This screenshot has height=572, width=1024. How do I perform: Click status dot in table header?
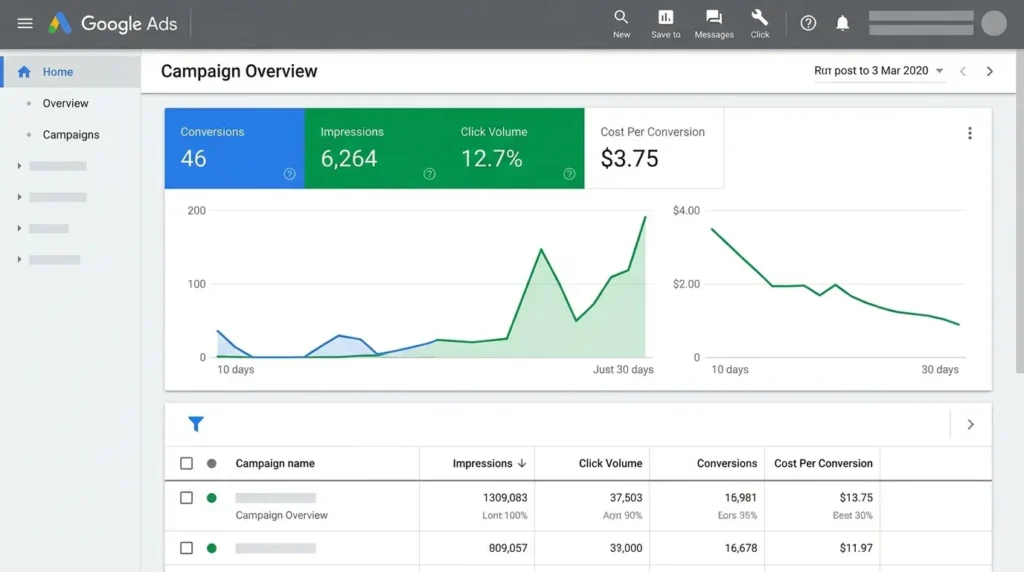pos(212,464)
